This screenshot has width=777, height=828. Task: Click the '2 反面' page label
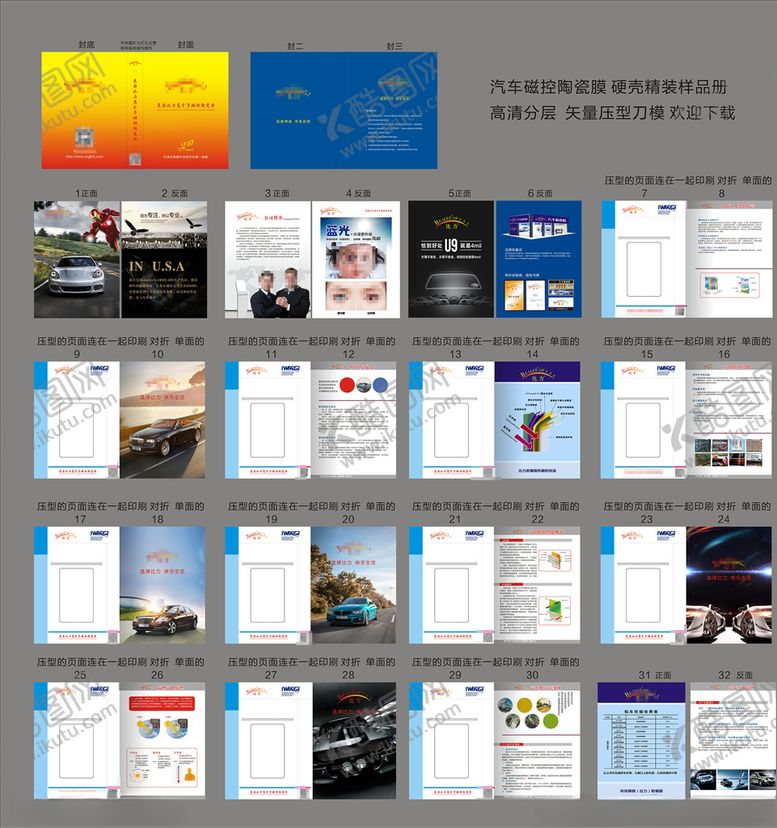(x=175, y=193)
